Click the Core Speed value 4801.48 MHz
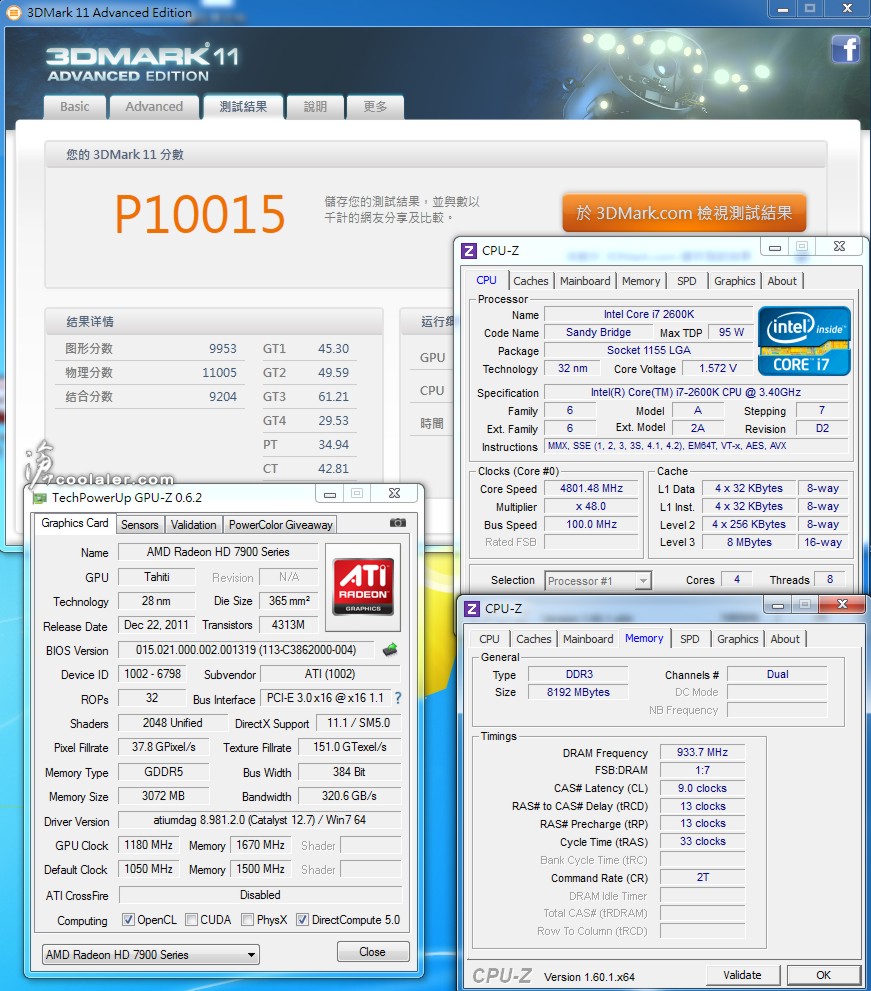The width and height of the screenshot is (871, 991). point(592,489)
